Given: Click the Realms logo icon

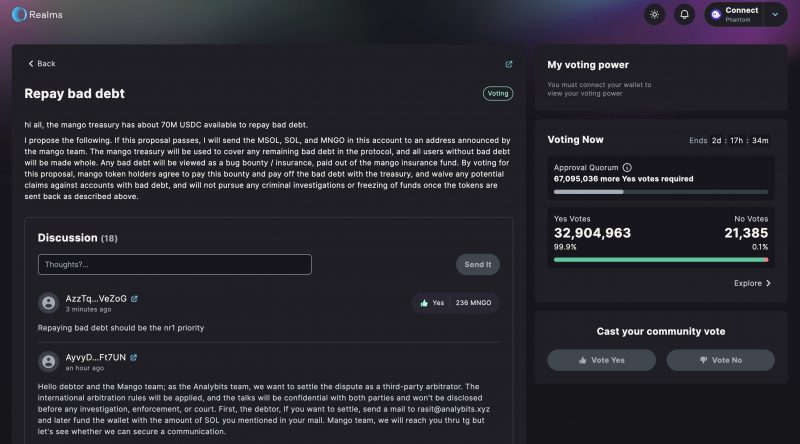Looking at the screenshot, I should [x=19, y=14].
